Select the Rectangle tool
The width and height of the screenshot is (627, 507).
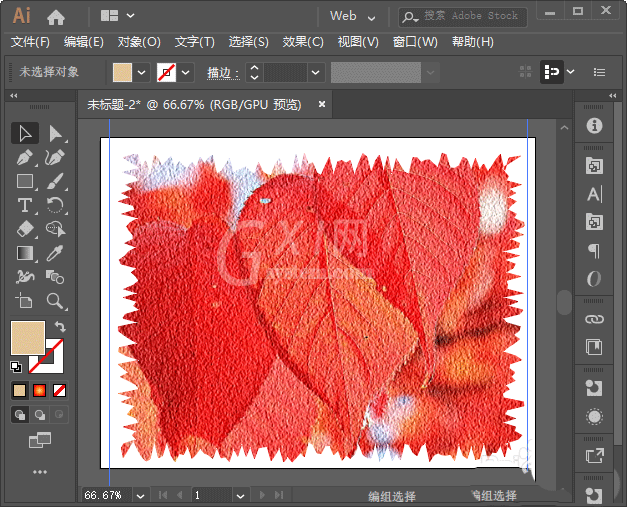[x=25, y=181]
